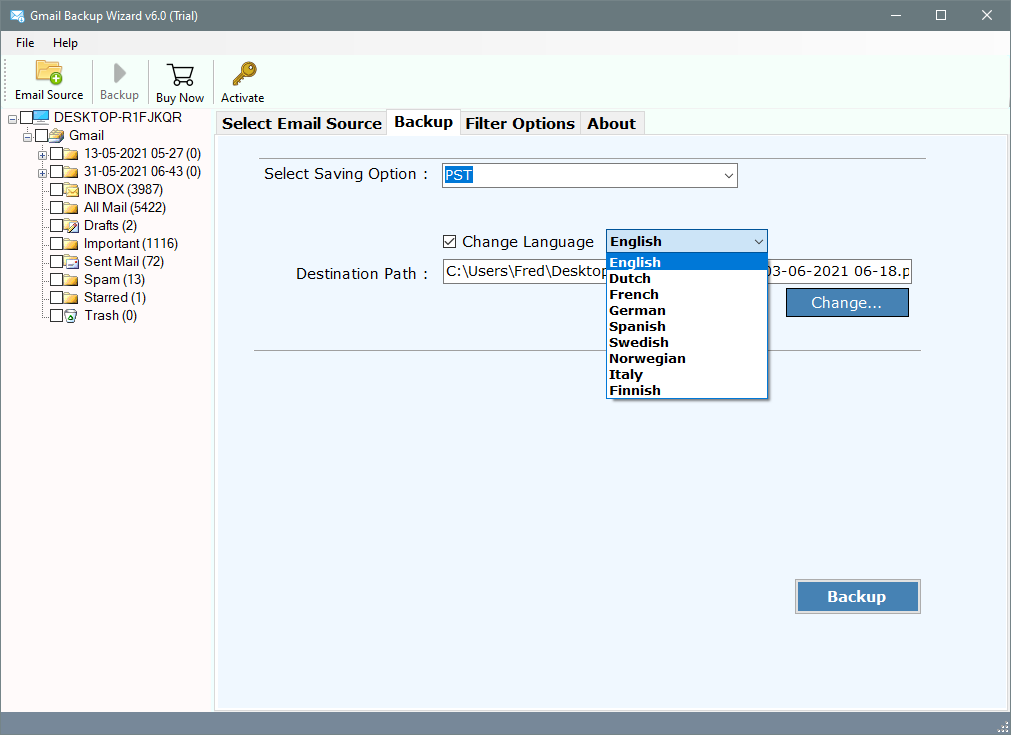Click the Spam folder icon
Screen dimensions: 1011x735
(71, 280)
